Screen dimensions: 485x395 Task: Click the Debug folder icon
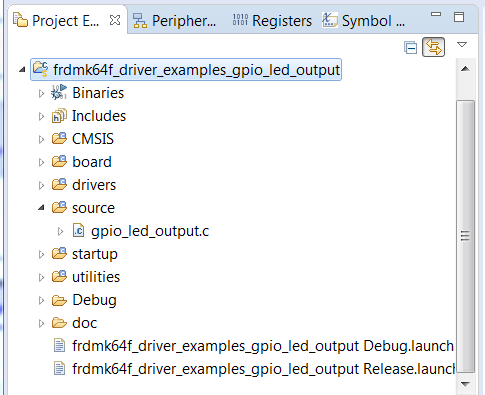pyautogui.click(x=59, y=301)
